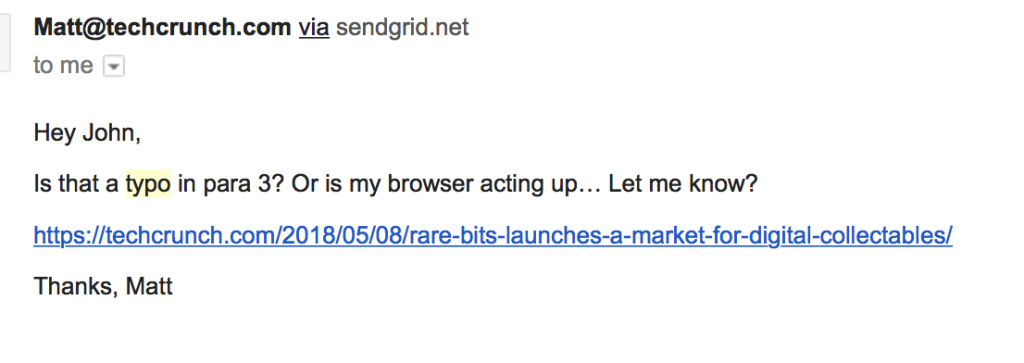Click the "to me" recipient label
This screenshot has width=1024, height=363.
[63, 65]
